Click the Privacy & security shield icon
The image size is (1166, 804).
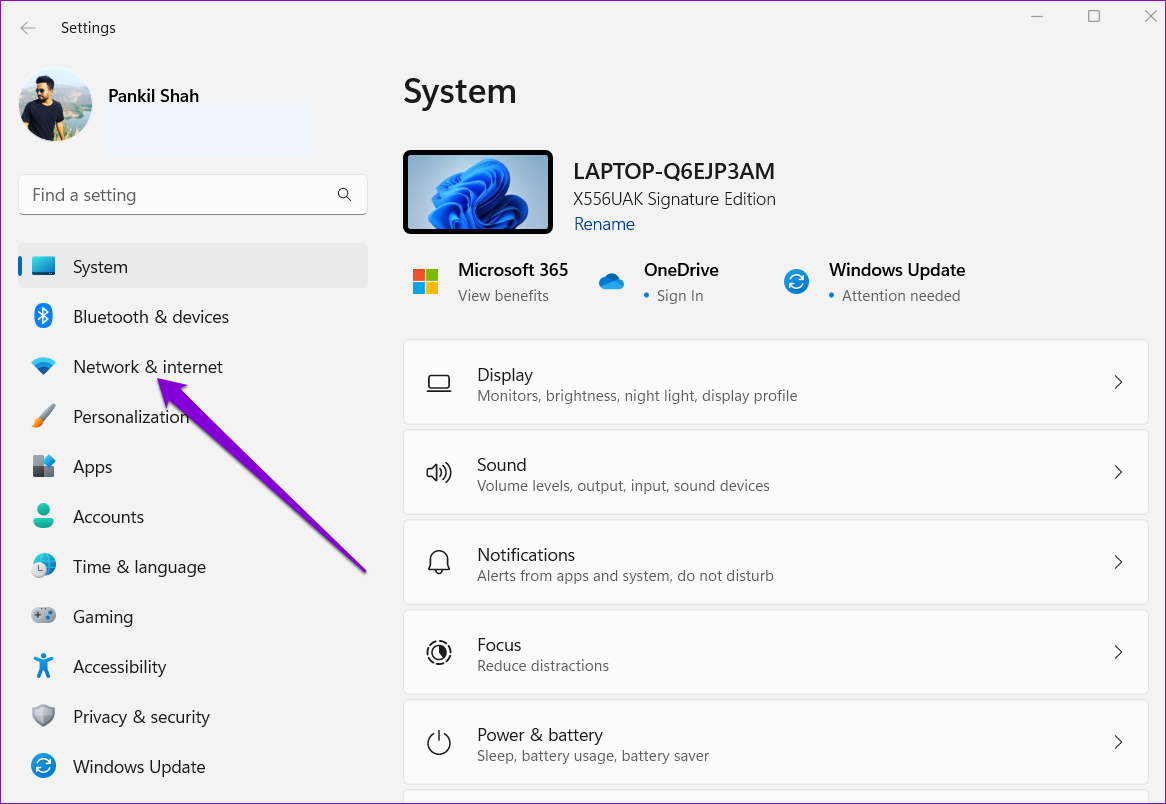[43, 717]
